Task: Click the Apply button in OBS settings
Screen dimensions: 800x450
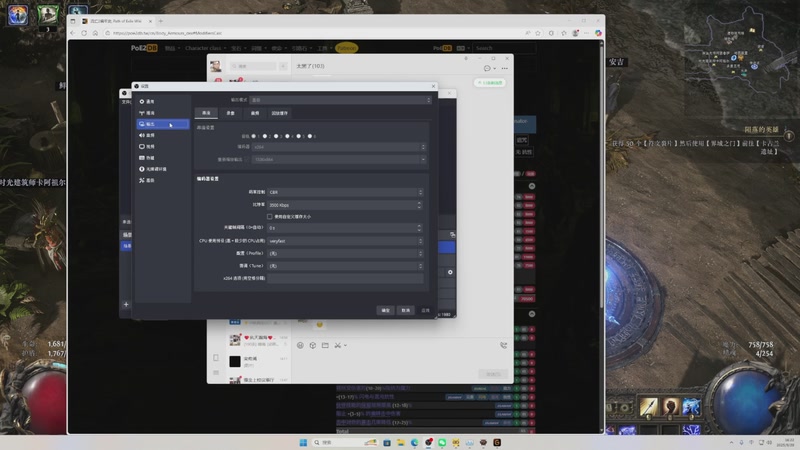Action: click(426, 310)
